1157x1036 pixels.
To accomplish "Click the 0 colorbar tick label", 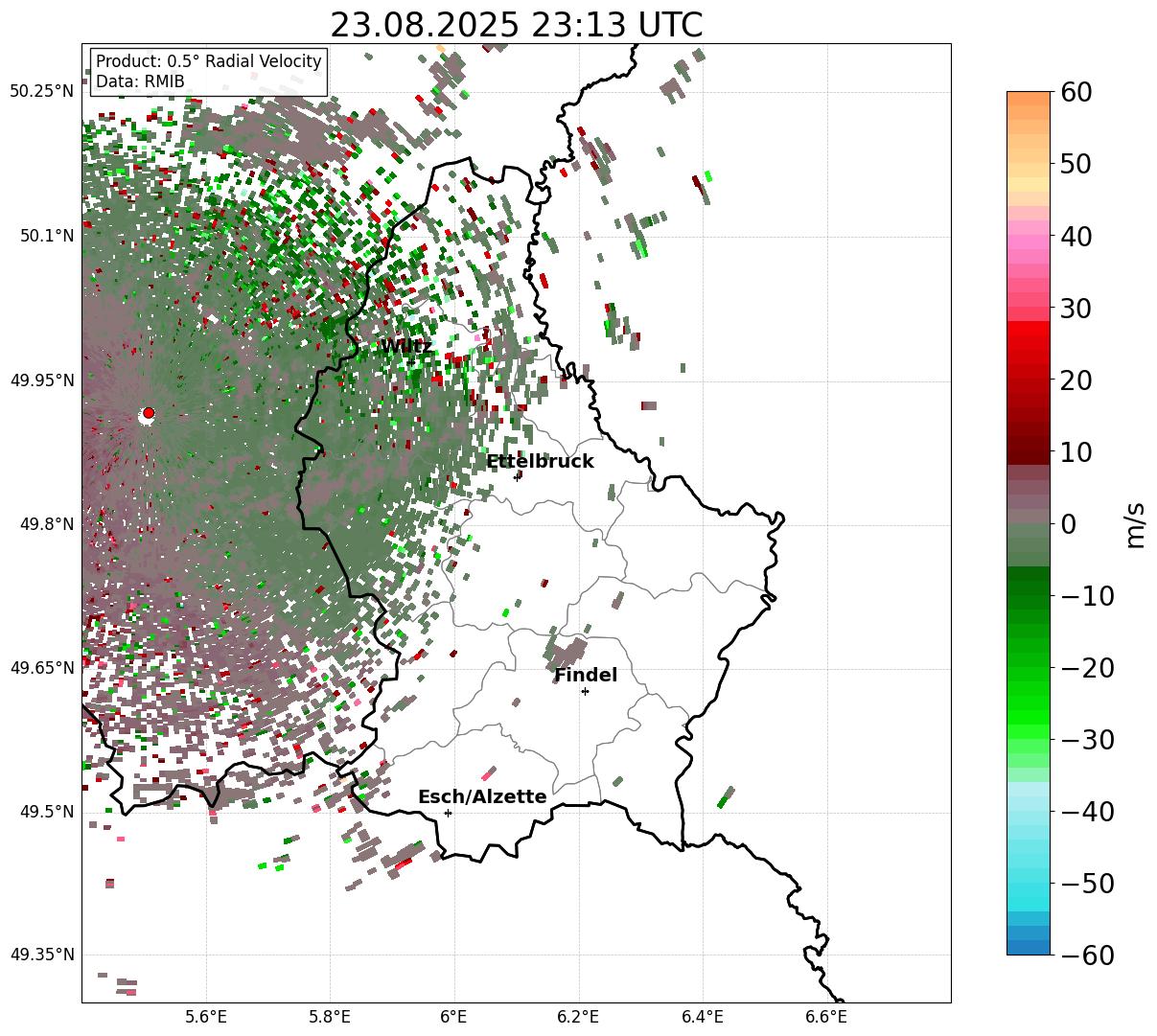I will (x=1069, y=524).
